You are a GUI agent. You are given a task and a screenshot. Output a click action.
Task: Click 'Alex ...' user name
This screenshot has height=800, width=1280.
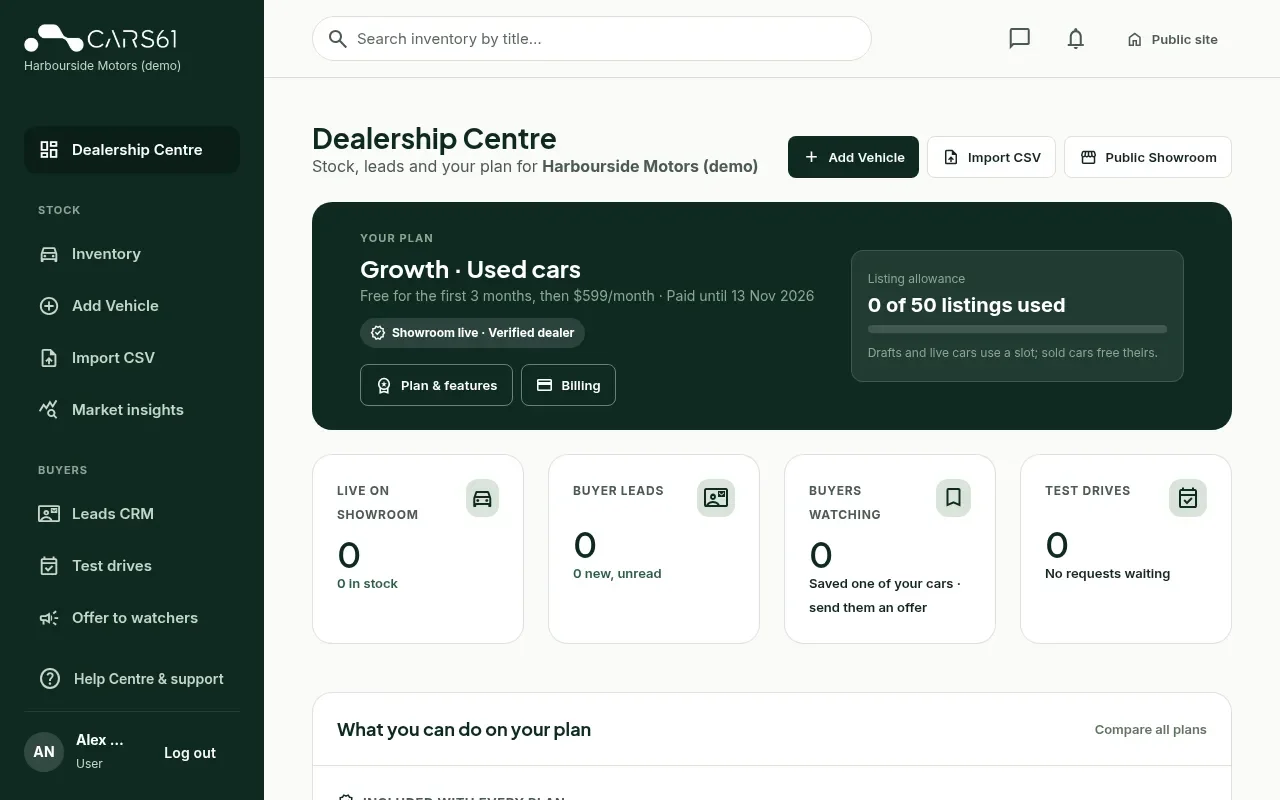point(100,740)
